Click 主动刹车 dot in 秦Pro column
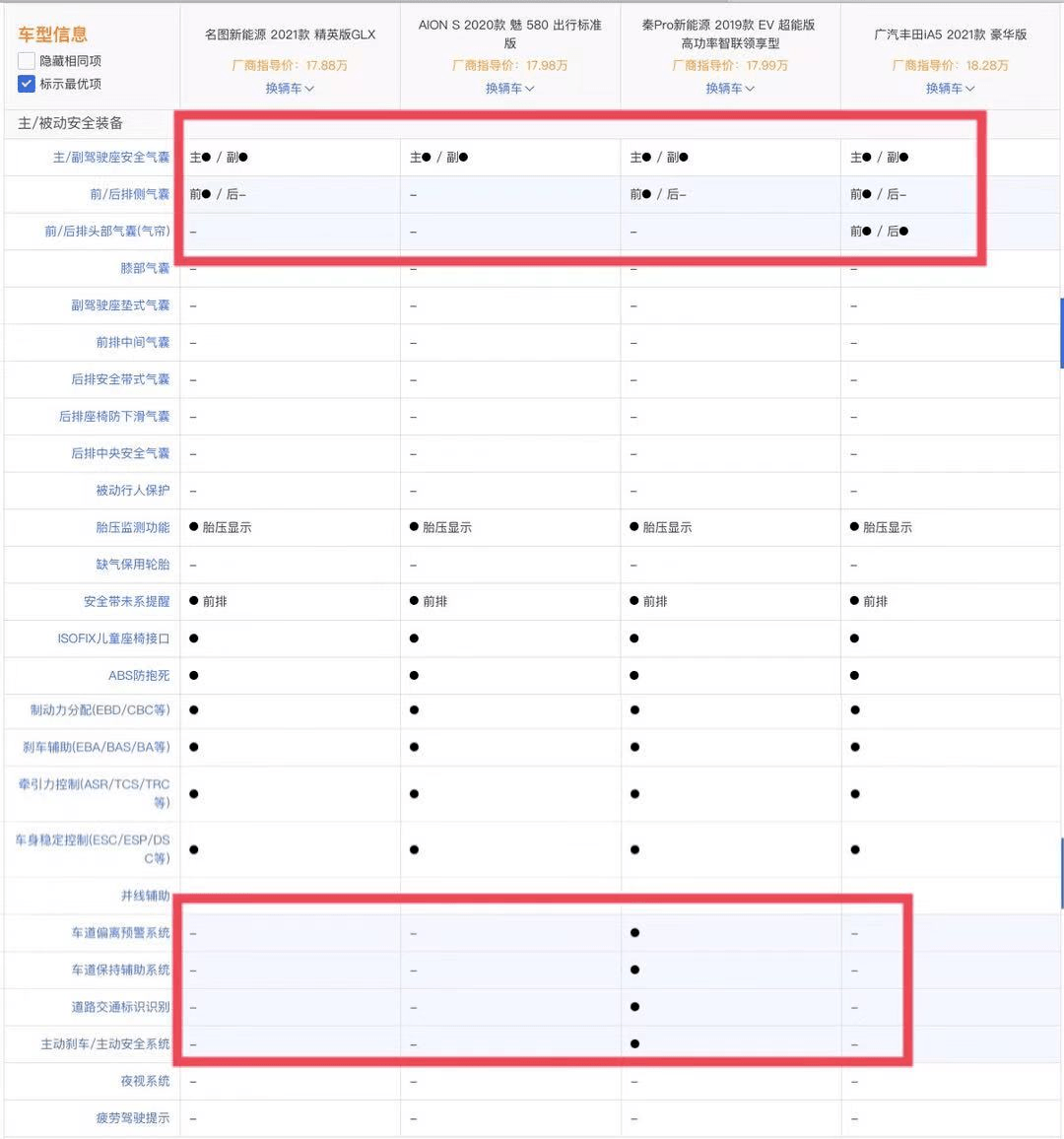Image resolution: width=1064 pixels, height=1139 pixels. tap(634, 1043)
